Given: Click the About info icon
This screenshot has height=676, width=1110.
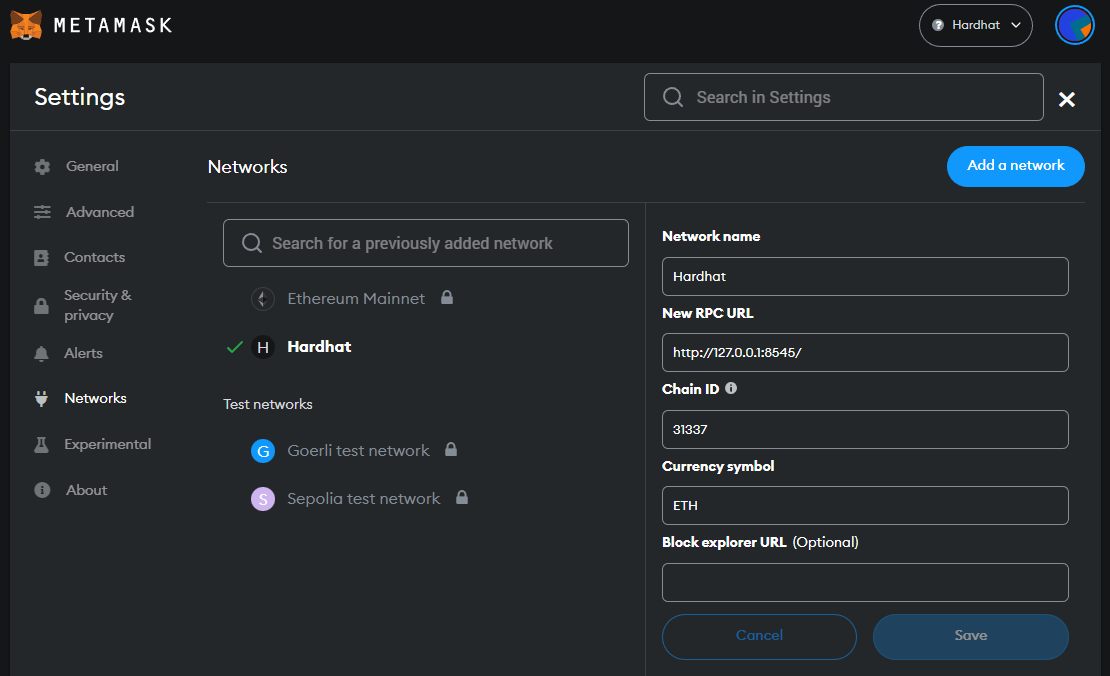Looking at the screenshot, I should (x=42, y=490).
